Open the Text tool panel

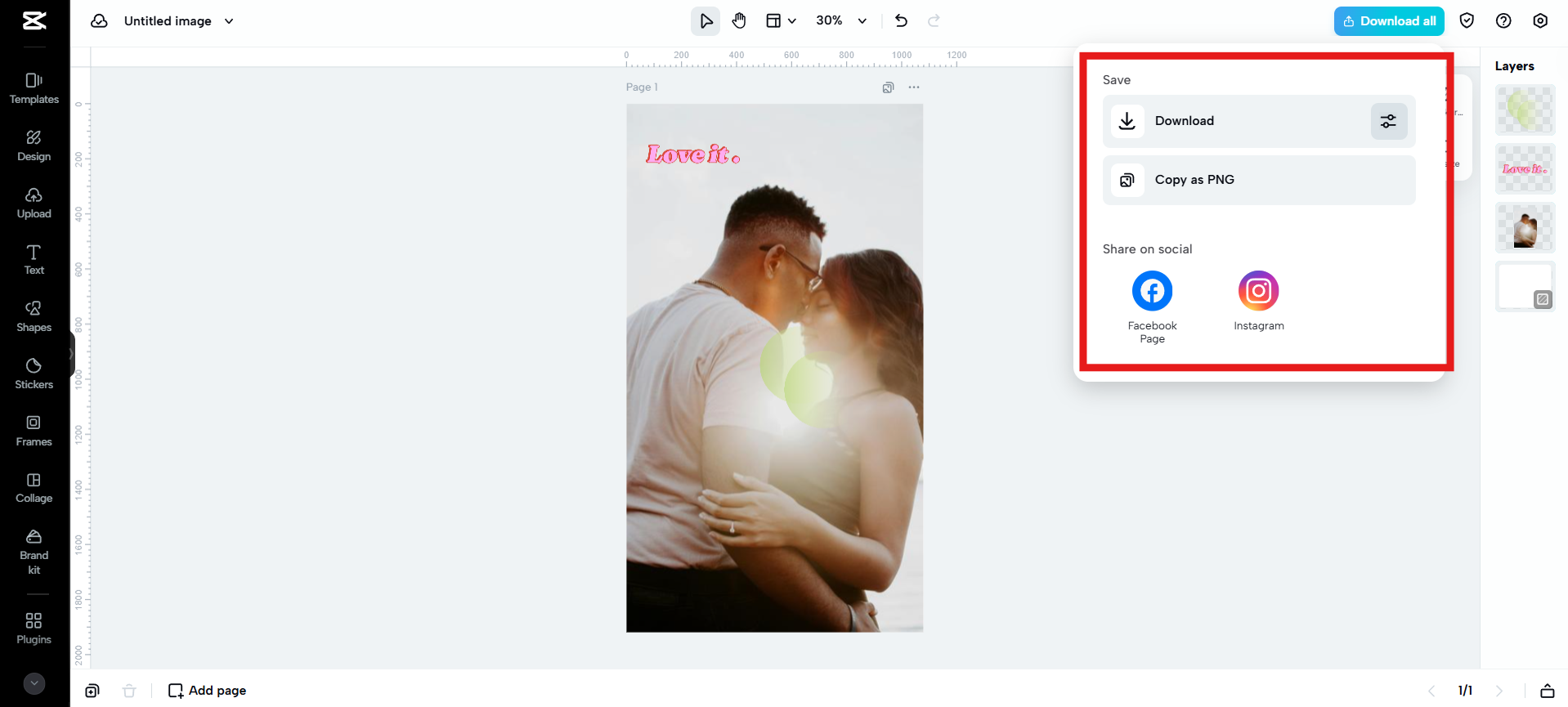(34, 260)
